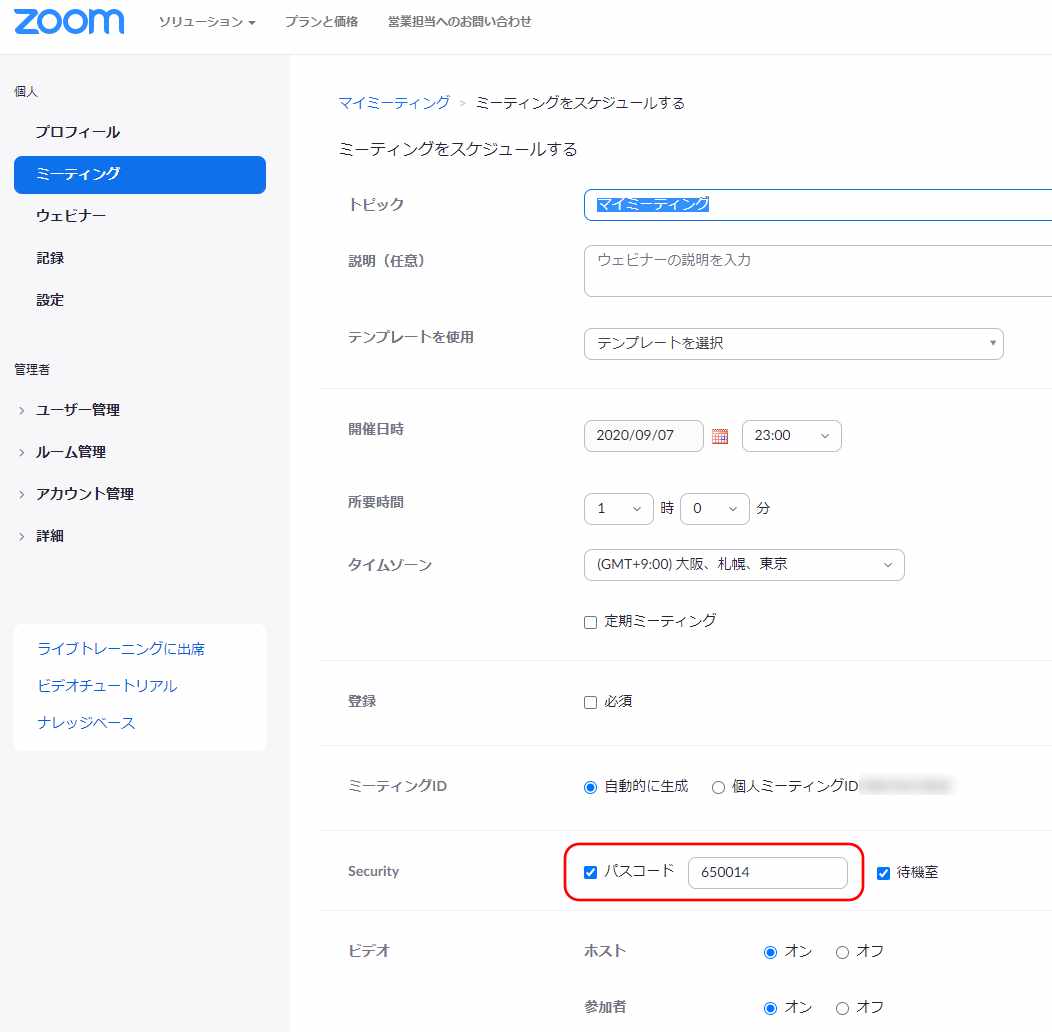Viewport: 1052px width, 1032px height.
Task: Enable 定期ミーティング checkbox
Action: point(590,622)
